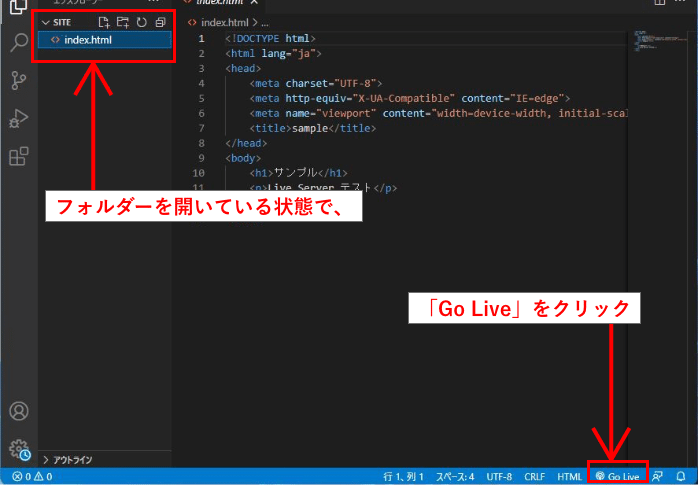Change line ending via CRLF status item

(x=535, y=477)
